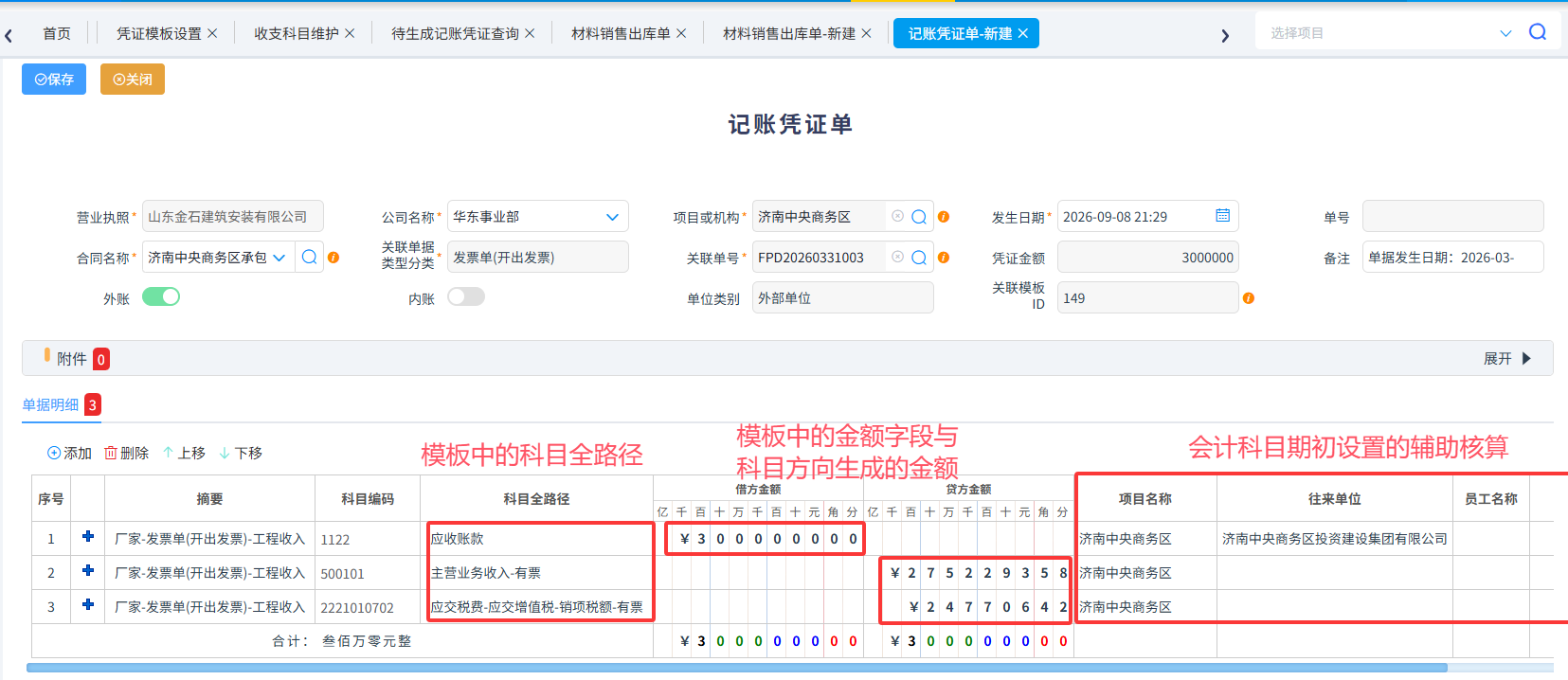Close the 待生成记账凭证查询 tab
This screenshot has height=680, width=1568.
click(x=530, y=33)
